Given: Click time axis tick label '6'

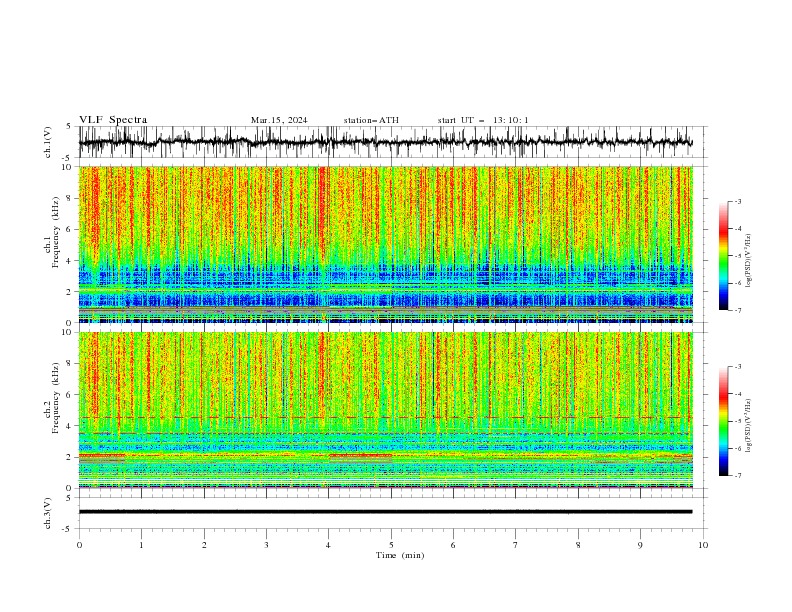Looking at the screenshot, I should pos(453,545).
